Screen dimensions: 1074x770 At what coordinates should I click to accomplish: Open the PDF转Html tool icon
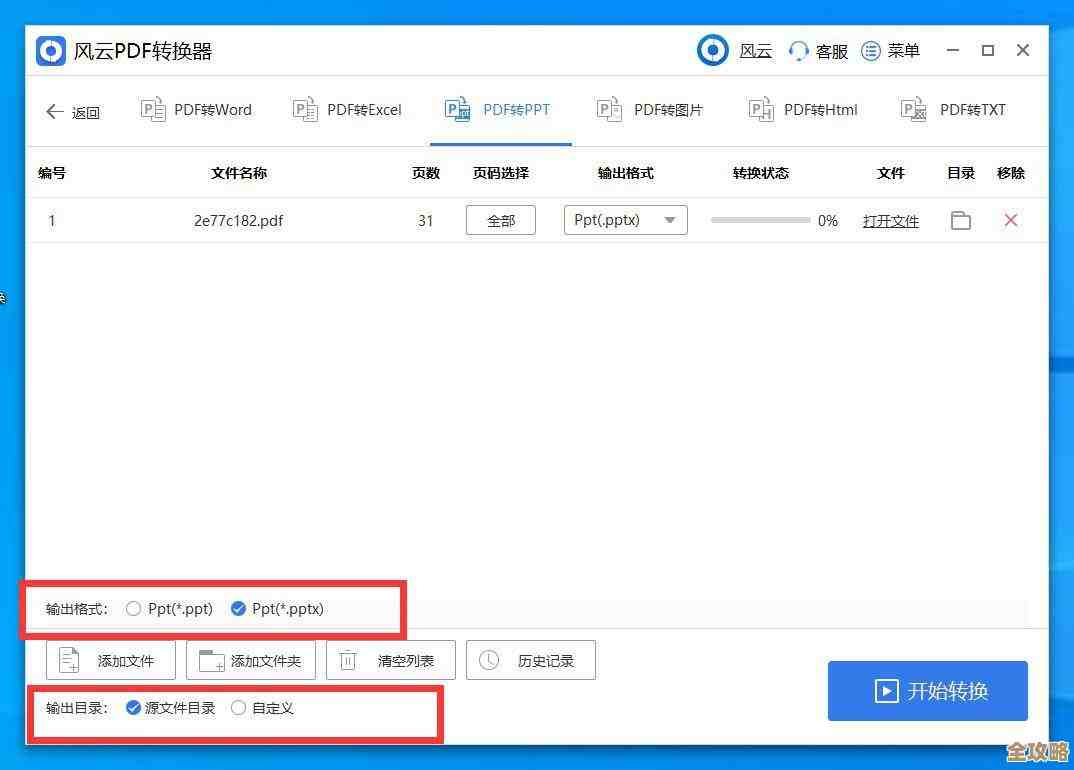(x=759, y=109)
